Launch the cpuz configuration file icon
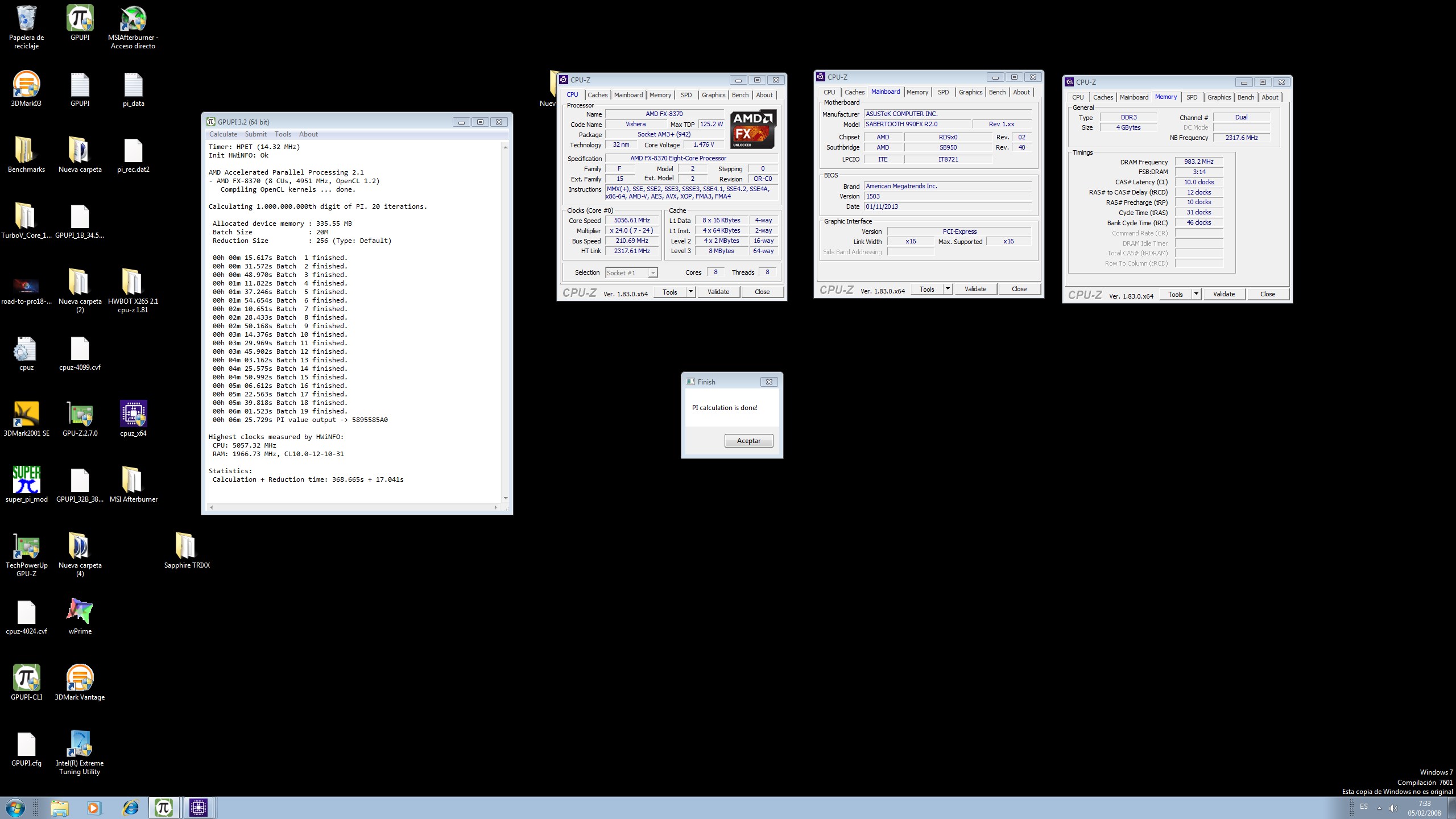 26,353
